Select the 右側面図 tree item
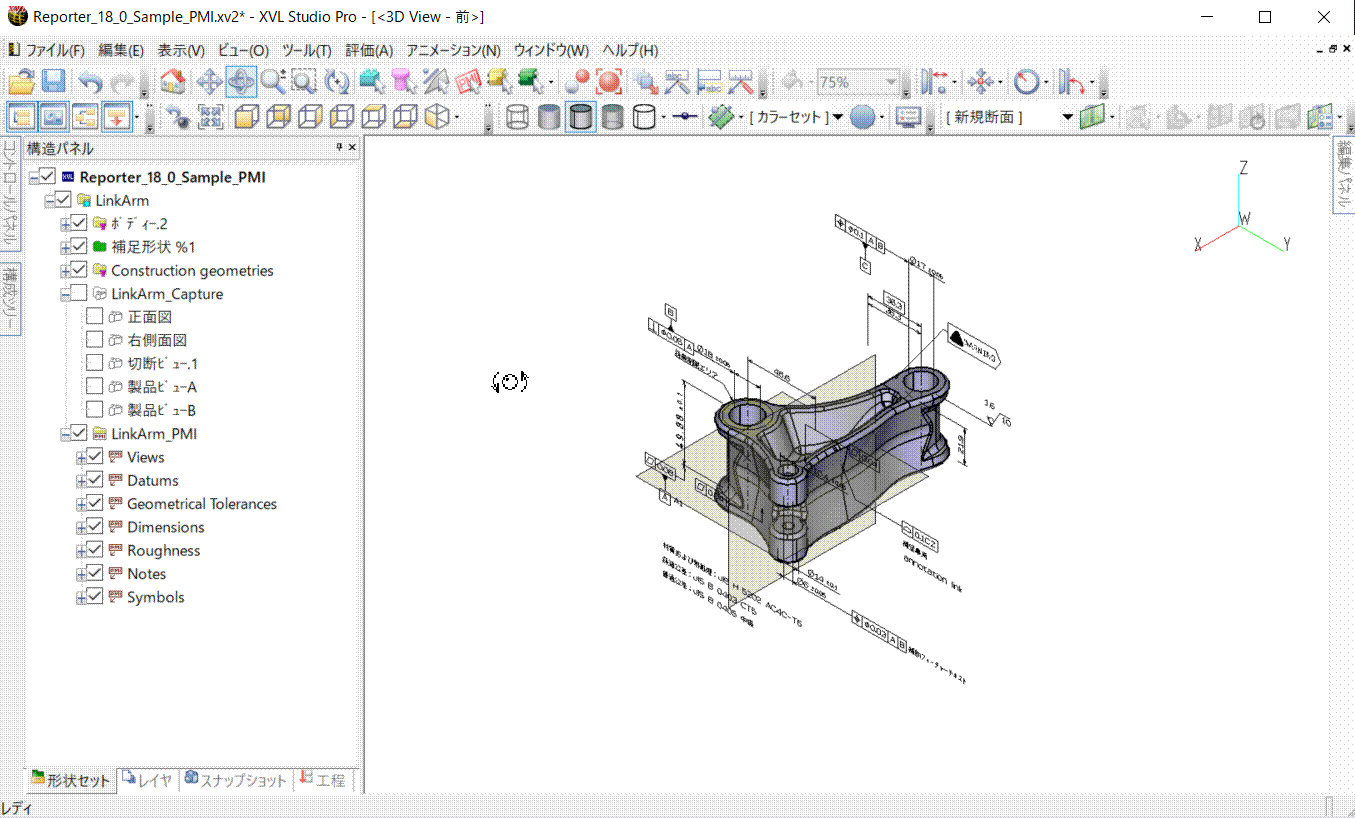This screenshot has width=1355, height=818. [x=157, y=341]
